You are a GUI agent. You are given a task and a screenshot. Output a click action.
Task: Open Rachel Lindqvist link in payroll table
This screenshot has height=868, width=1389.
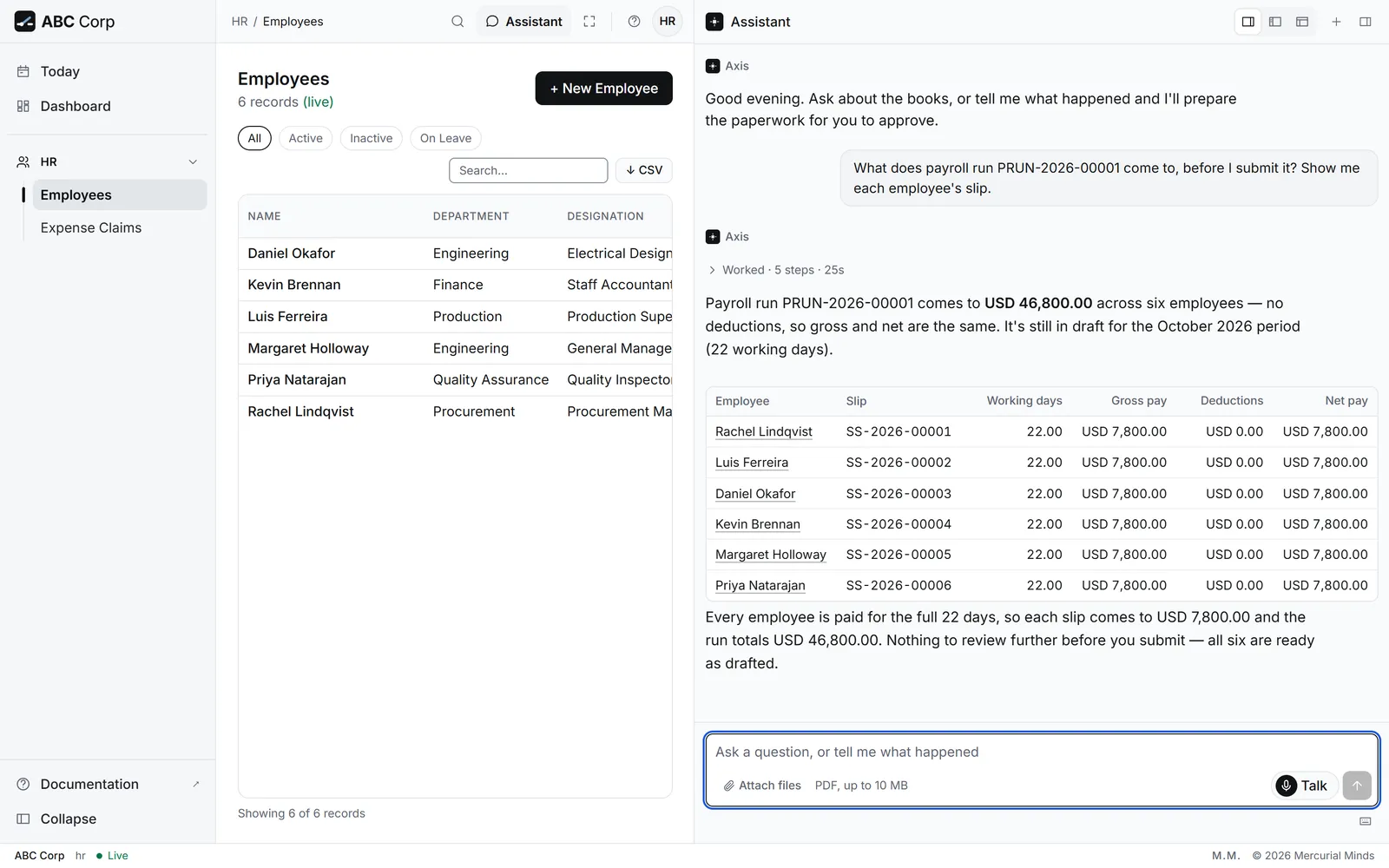pyautogui.click(x=764, y=431)
